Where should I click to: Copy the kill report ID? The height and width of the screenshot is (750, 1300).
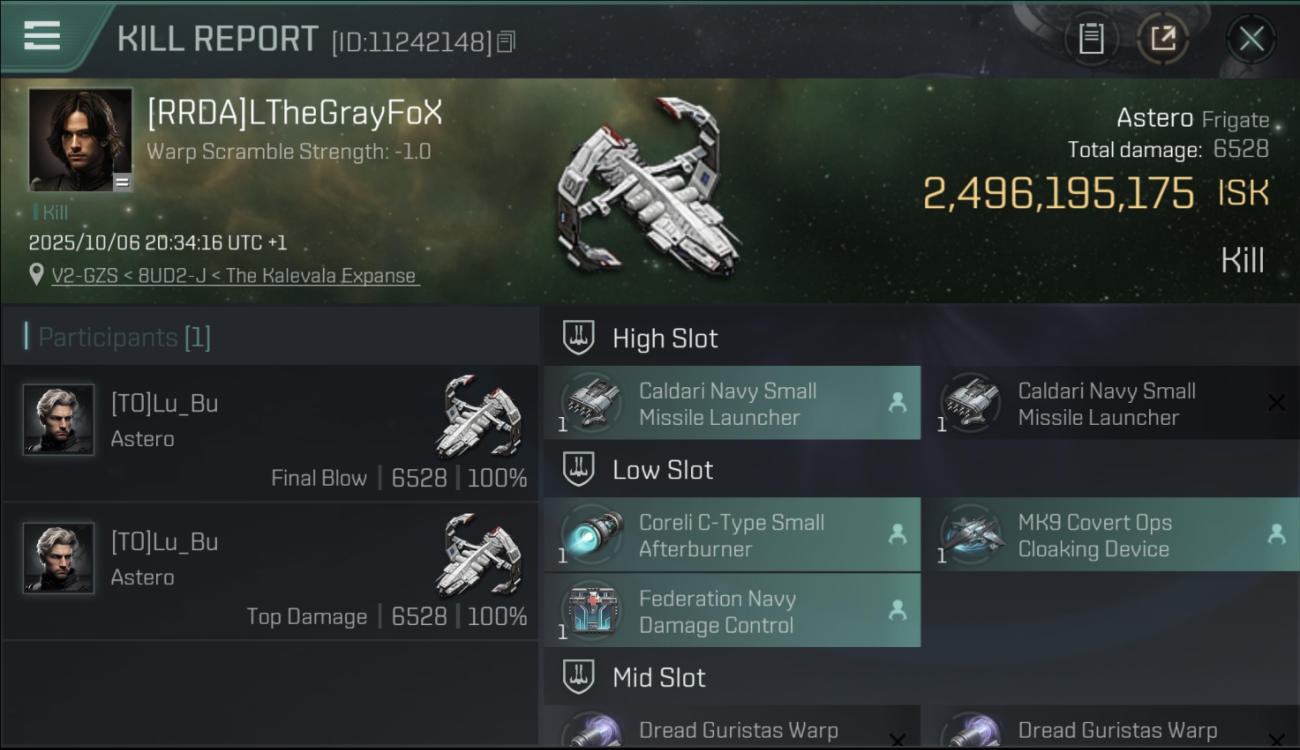tap(506, 42)
